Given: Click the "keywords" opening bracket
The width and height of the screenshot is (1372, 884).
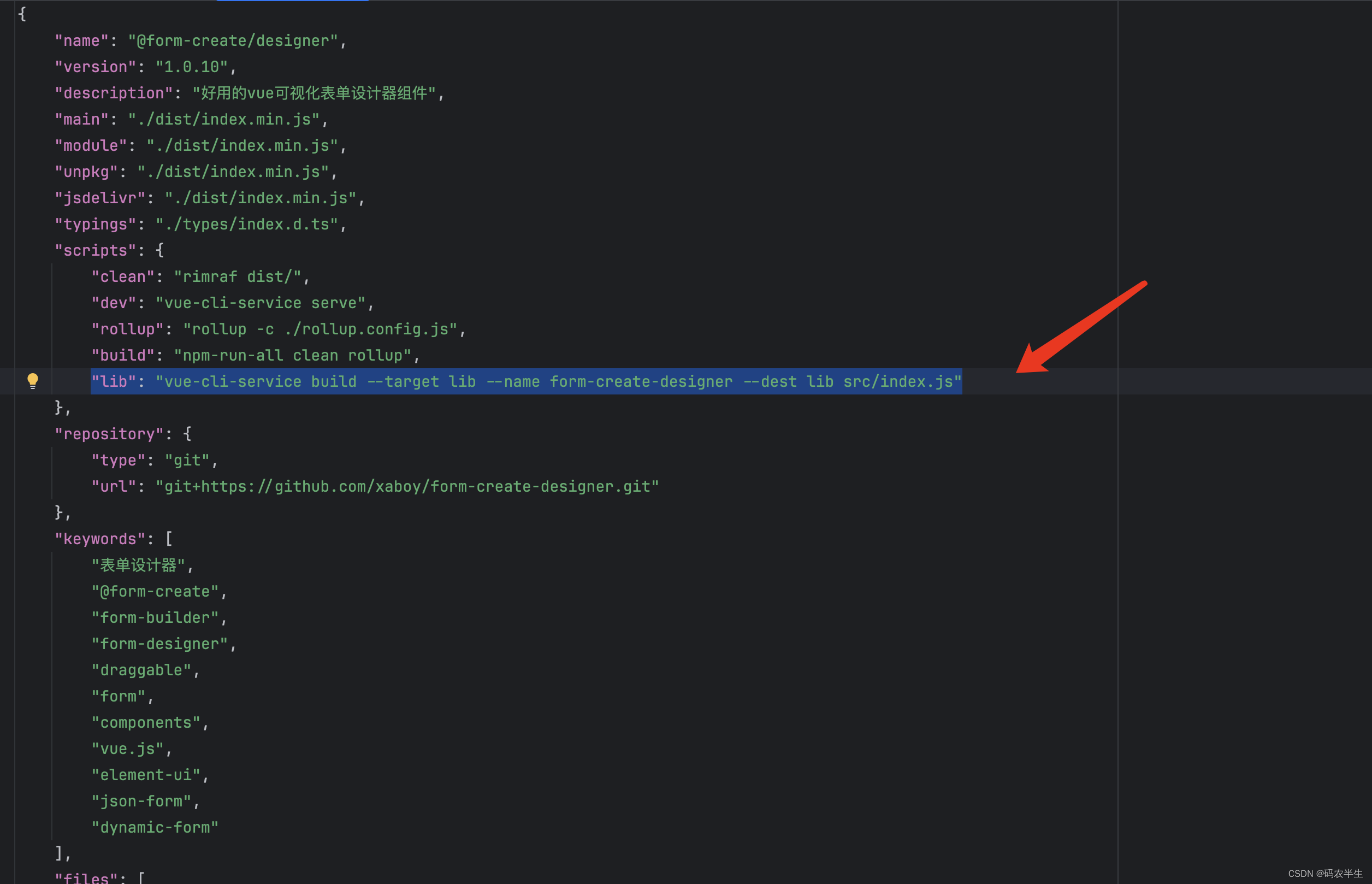Looking at the screenshot, I should pyautogui.click(x=169, y=539).
